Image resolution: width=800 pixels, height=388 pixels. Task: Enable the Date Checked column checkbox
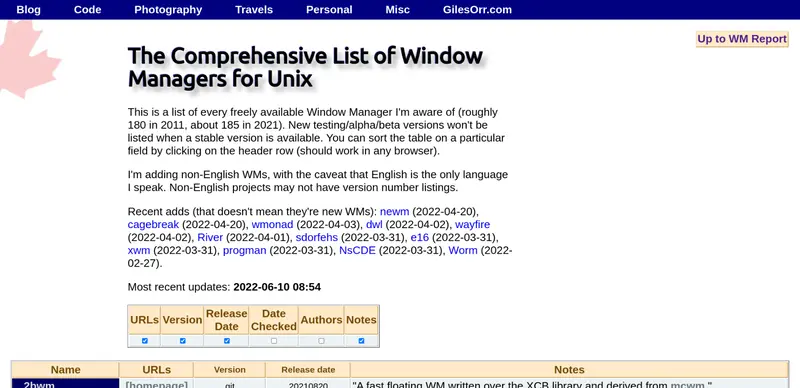coord(274,341)
